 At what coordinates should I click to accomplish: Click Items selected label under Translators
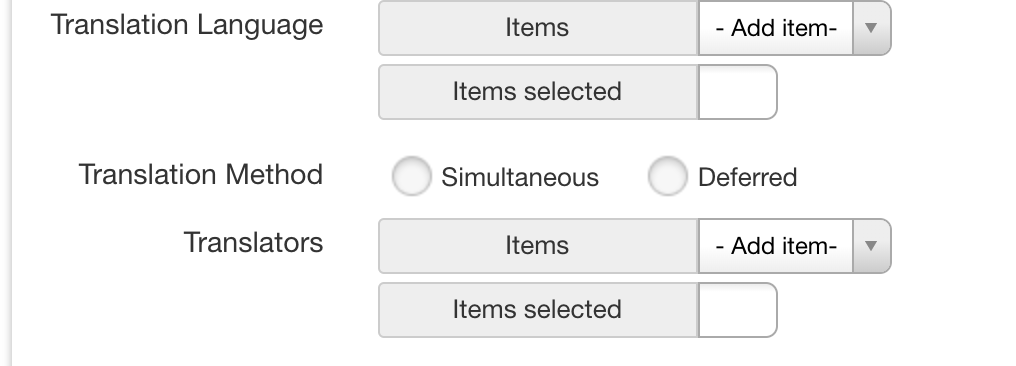pyautogui.click(x=538, y=310)
